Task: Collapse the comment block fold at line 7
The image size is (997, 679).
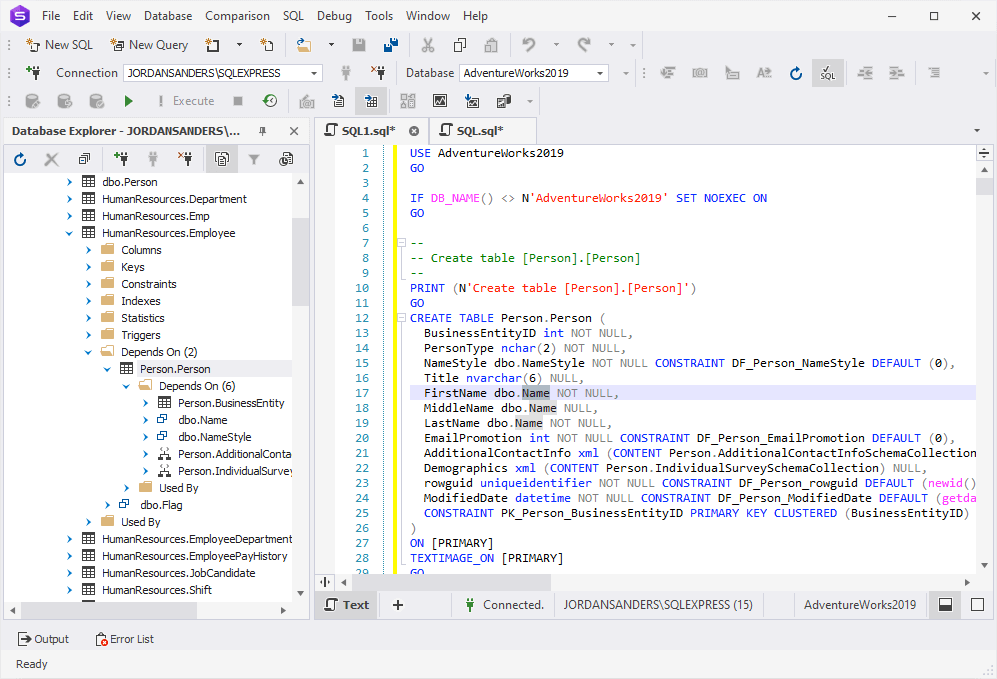Action: click(x=401, y=243)
